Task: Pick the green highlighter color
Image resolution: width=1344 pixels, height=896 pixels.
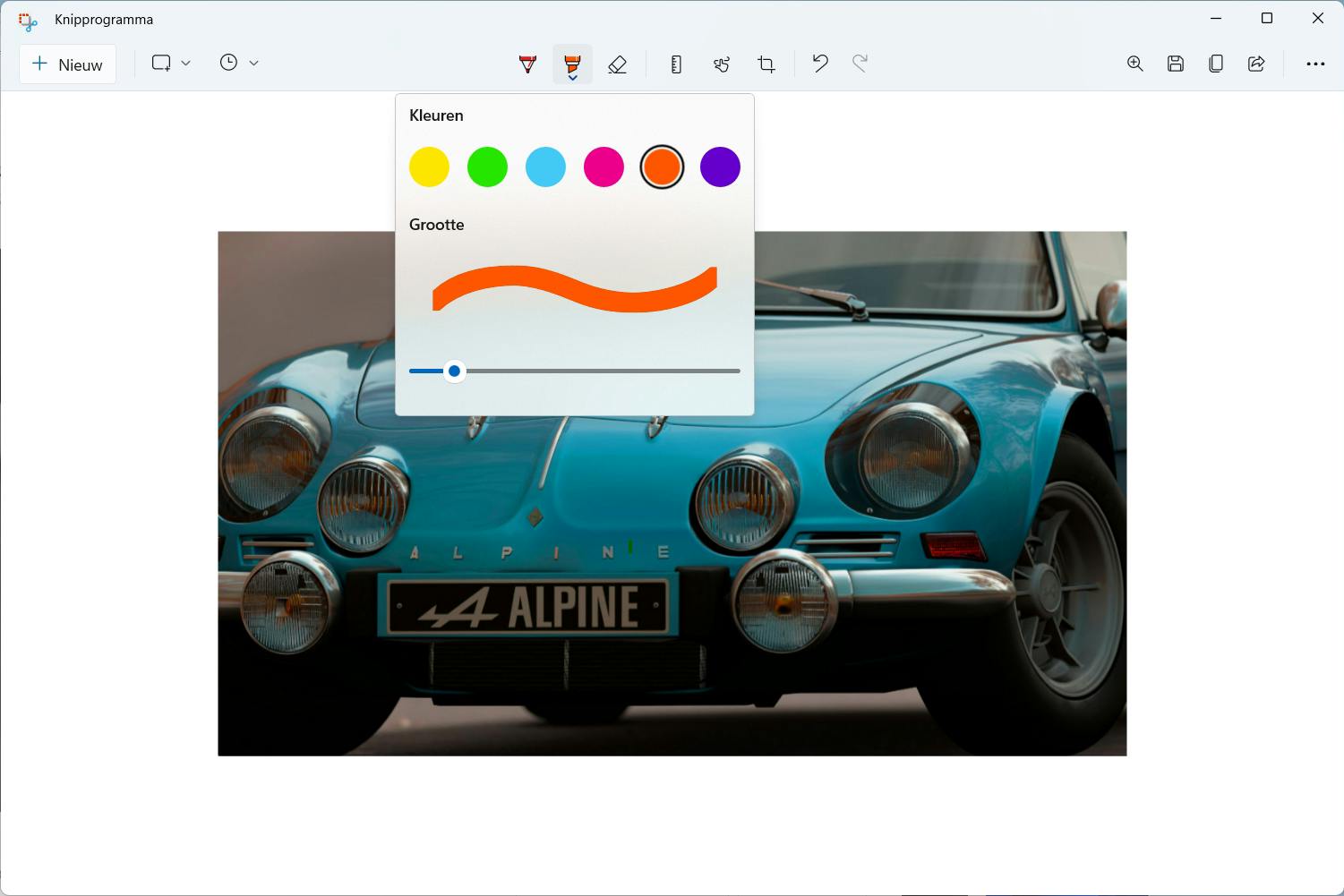Action: click(487, 167)
